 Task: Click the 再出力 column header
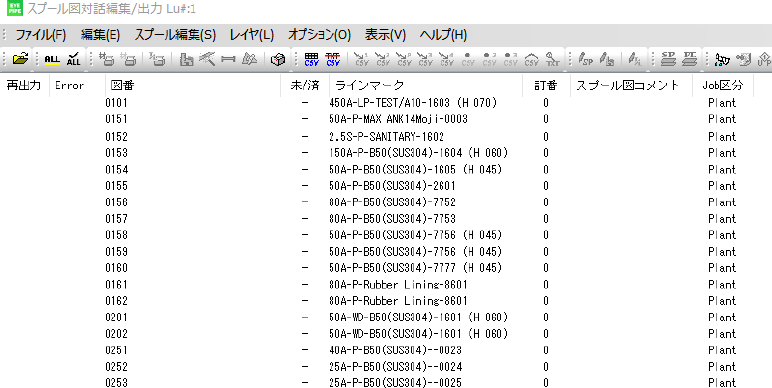(24, 86)
